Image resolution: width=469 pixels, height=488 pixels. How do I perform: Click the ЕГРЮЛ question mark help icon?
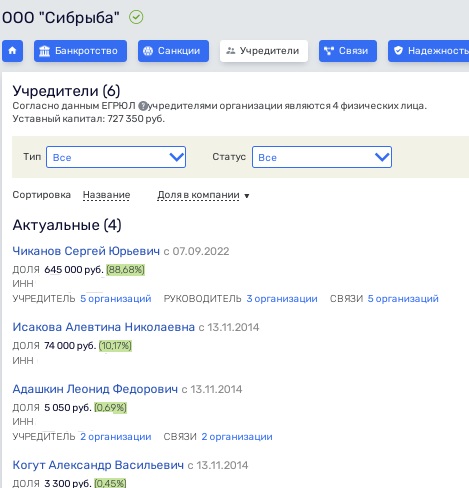point(143,106)
